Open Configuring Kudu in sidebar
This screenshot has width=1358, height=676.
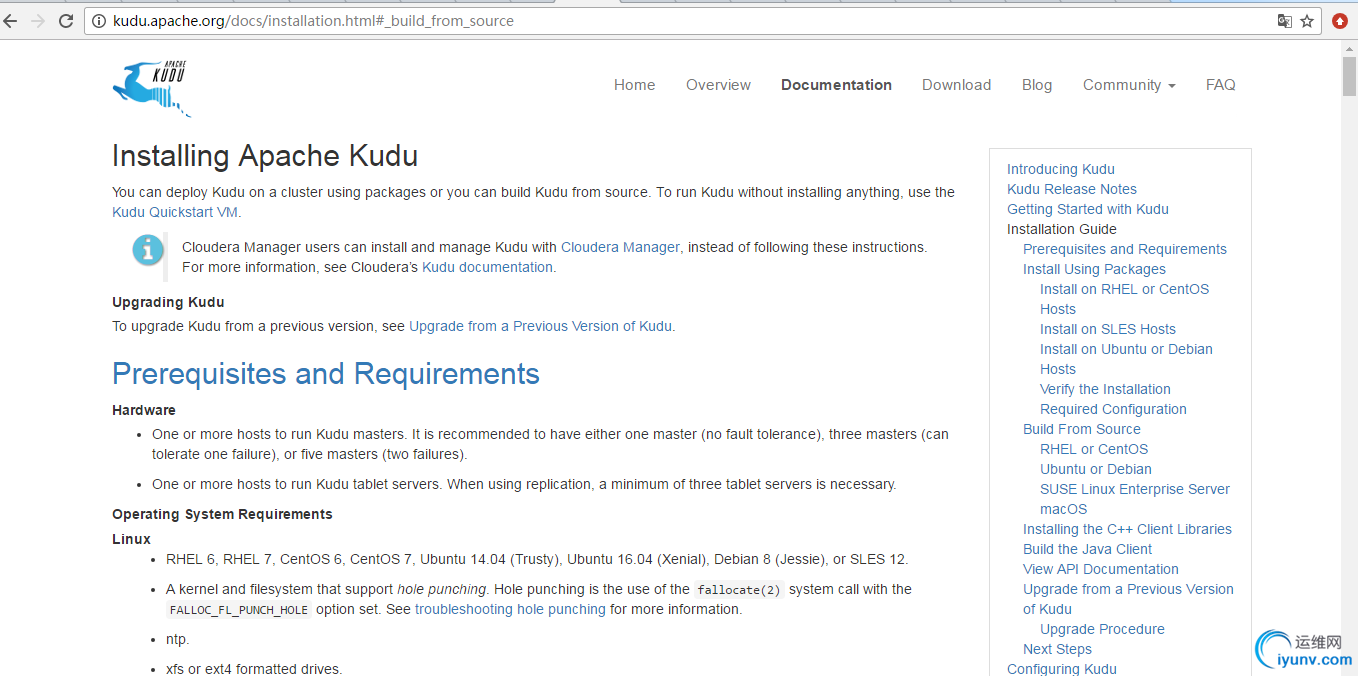click(x=1062, y=668)
